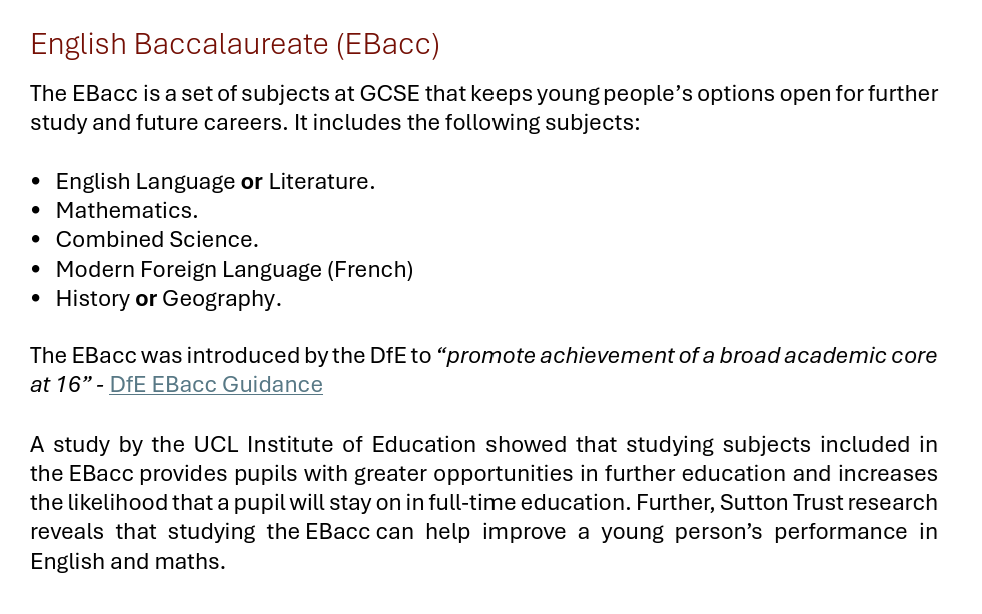The image size is (982, 614).
Task: Open the DfE EBacc Guidance link
Action: point(216,385)
